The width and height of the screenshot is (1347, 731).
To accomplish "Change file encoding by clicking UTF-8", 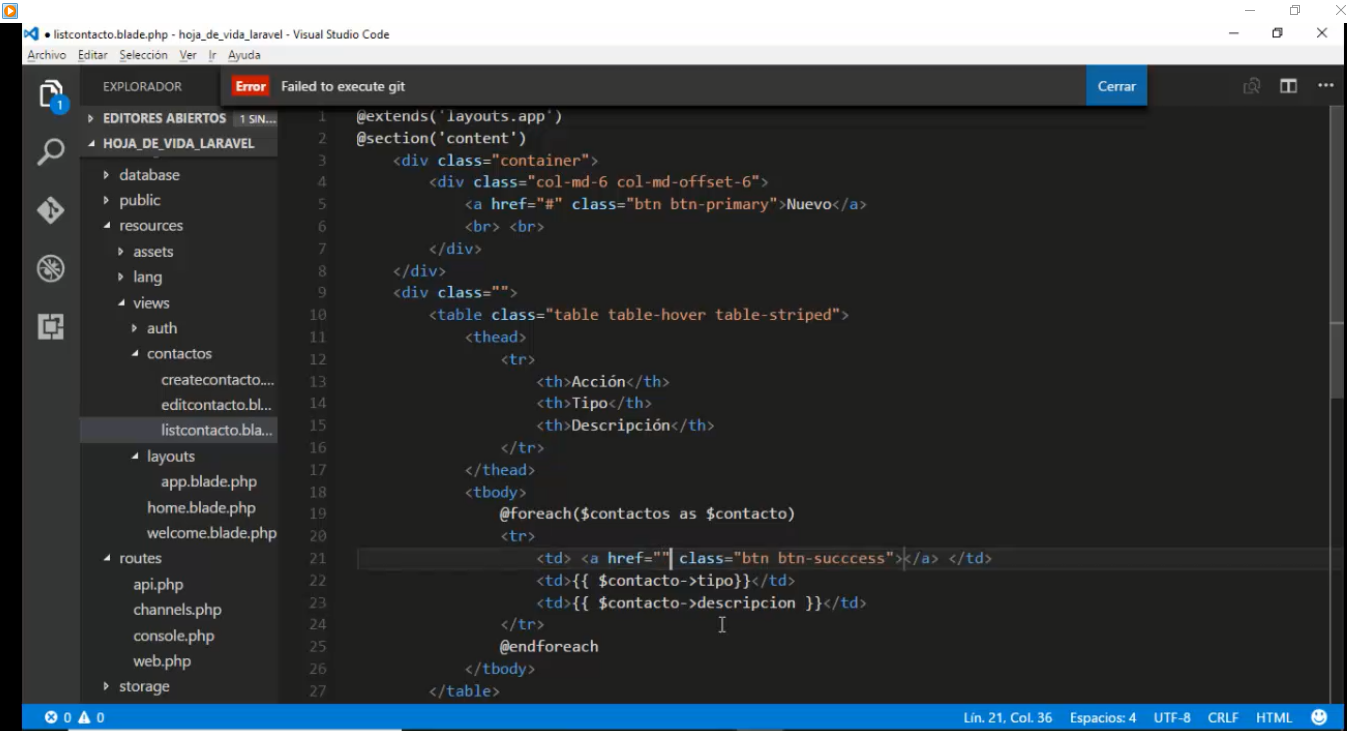I will point(1172,717).
